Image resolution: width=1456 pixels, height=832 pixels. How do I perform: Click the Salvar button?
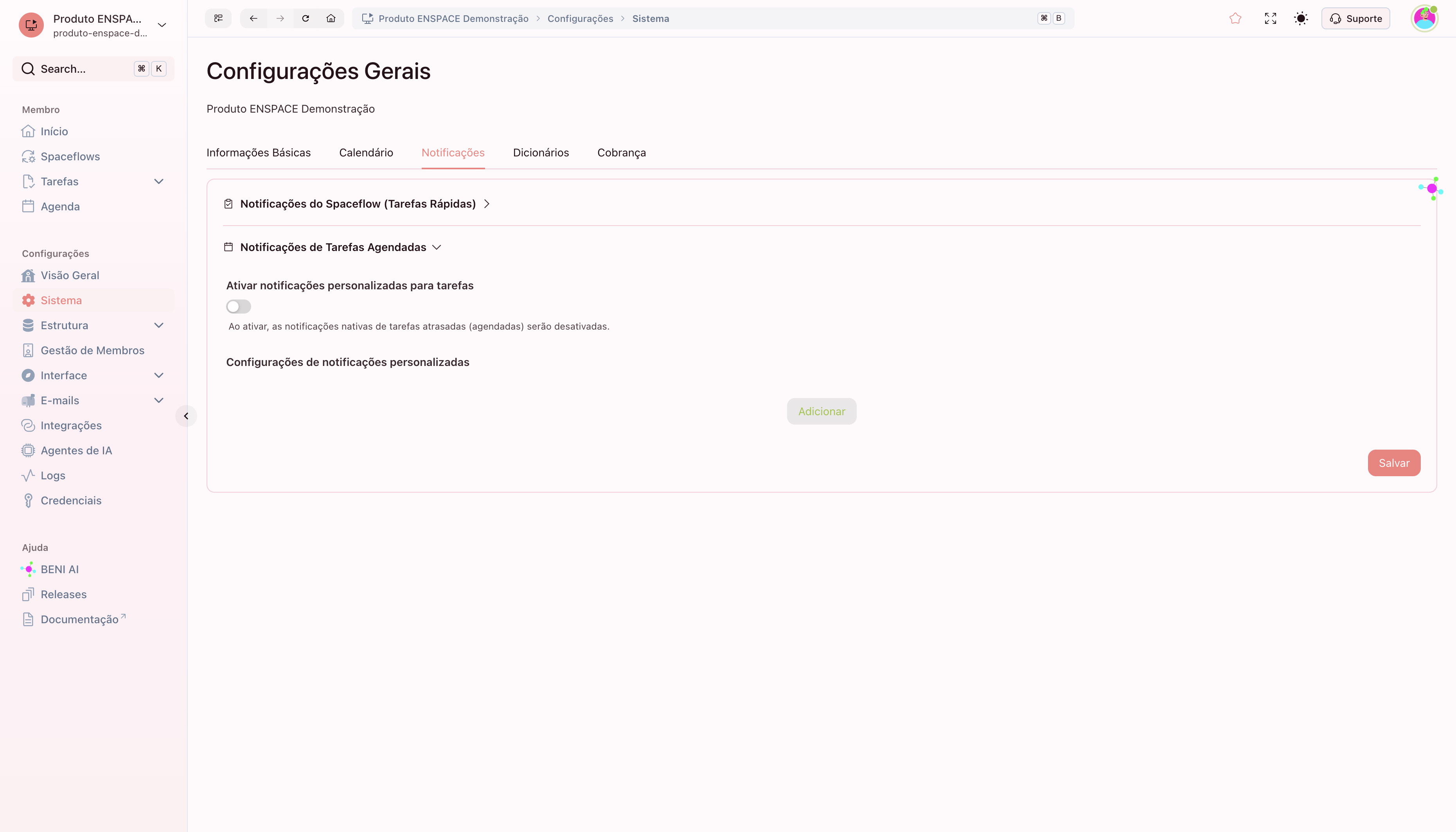[1394, 463]
